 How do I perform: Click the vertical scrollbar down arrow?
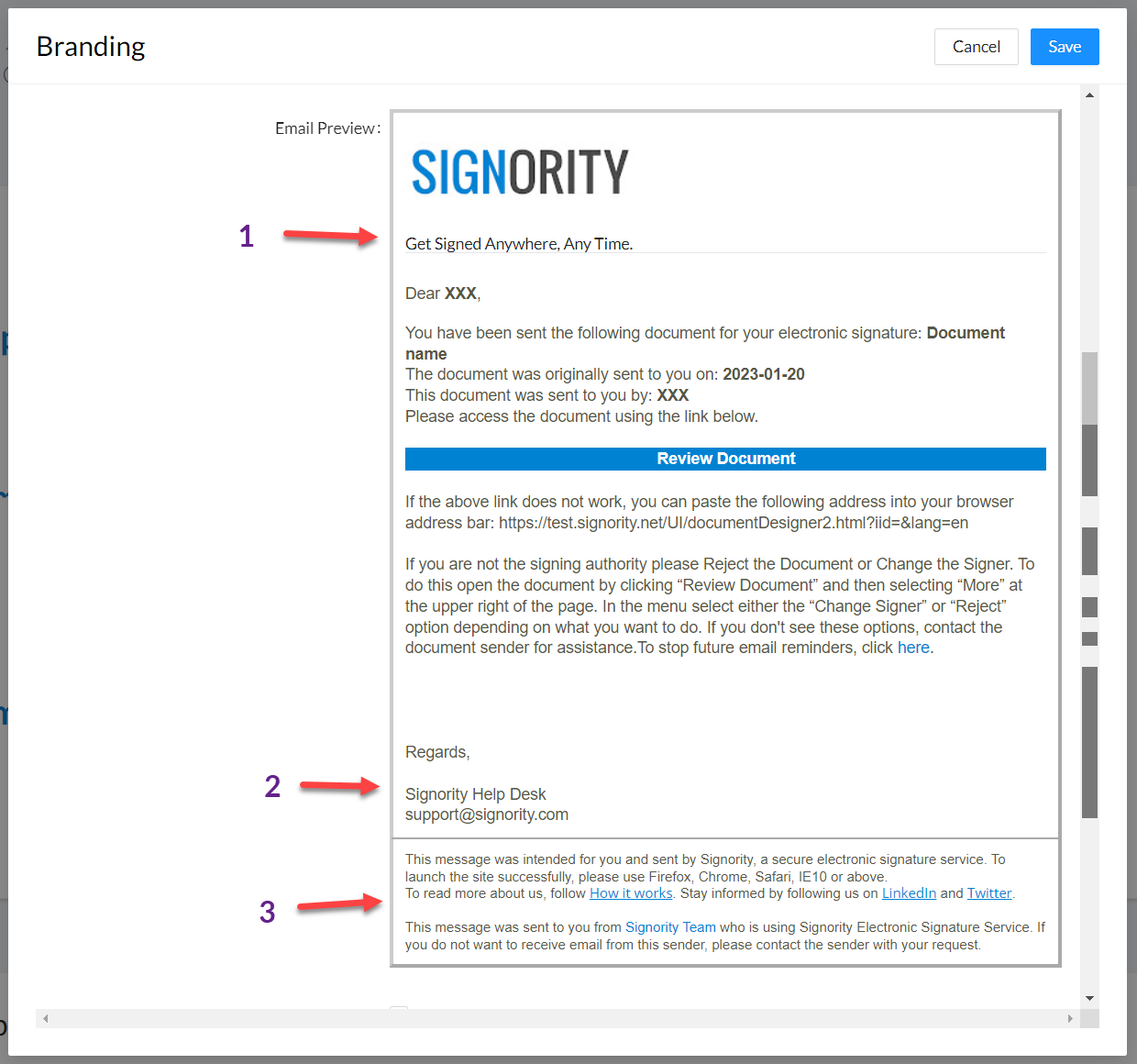click(x=1089, y=998)
